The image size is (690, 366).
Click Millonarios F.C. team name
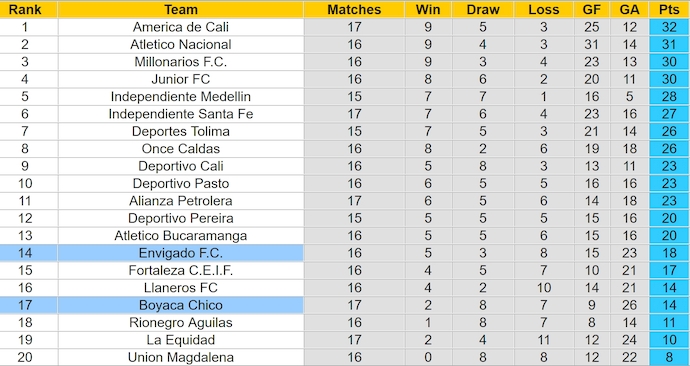pyautogui.click(x=180, y=62)
